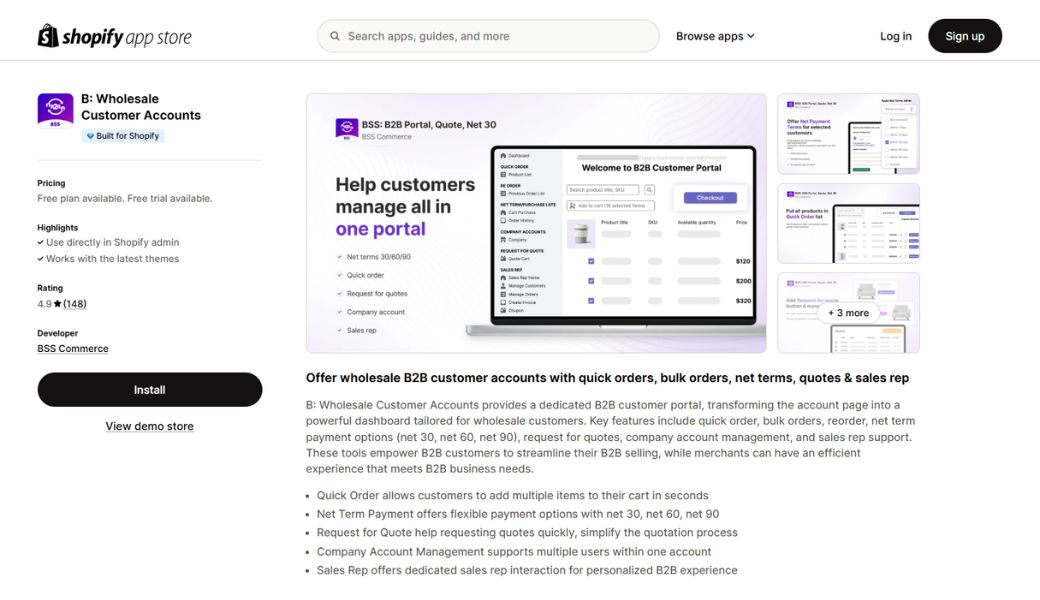
Task: Click the search magnifier icon
Action: pyautogui.click(x=335, y=36)
